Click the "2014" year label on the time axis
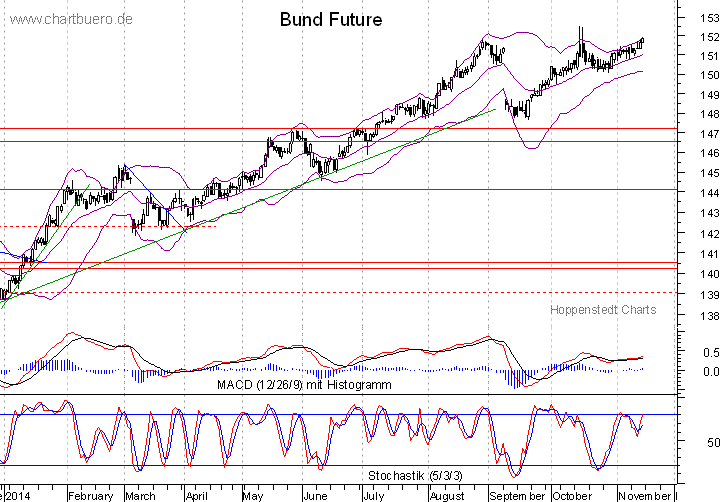723x502 pixels. (x=18, y=496)
